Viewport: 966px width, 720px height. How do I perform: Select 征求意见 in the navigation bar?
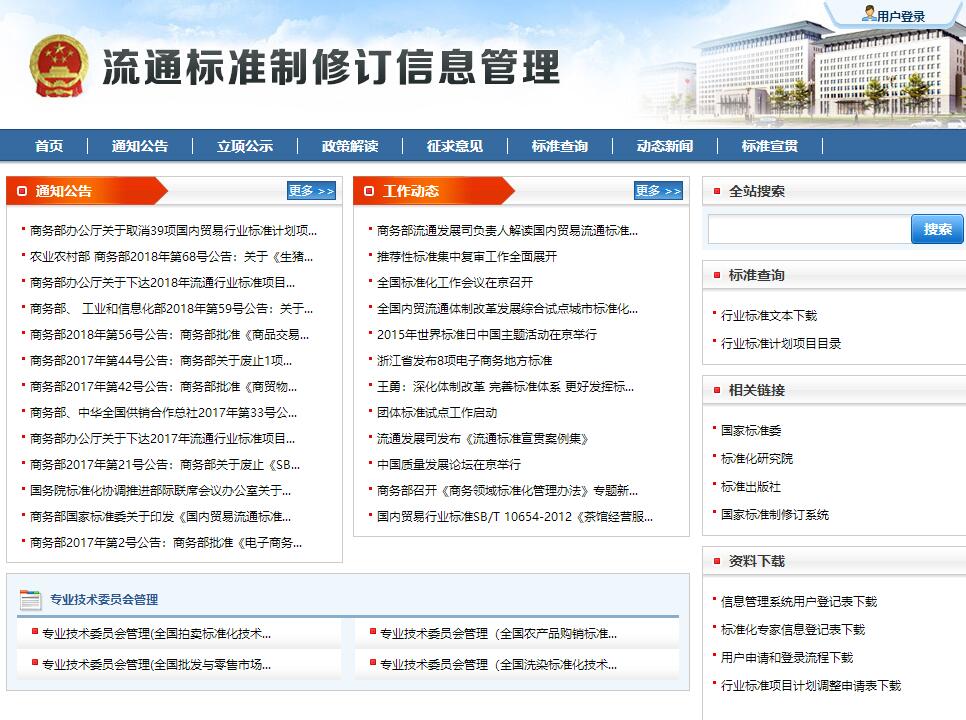coord(454,146)
